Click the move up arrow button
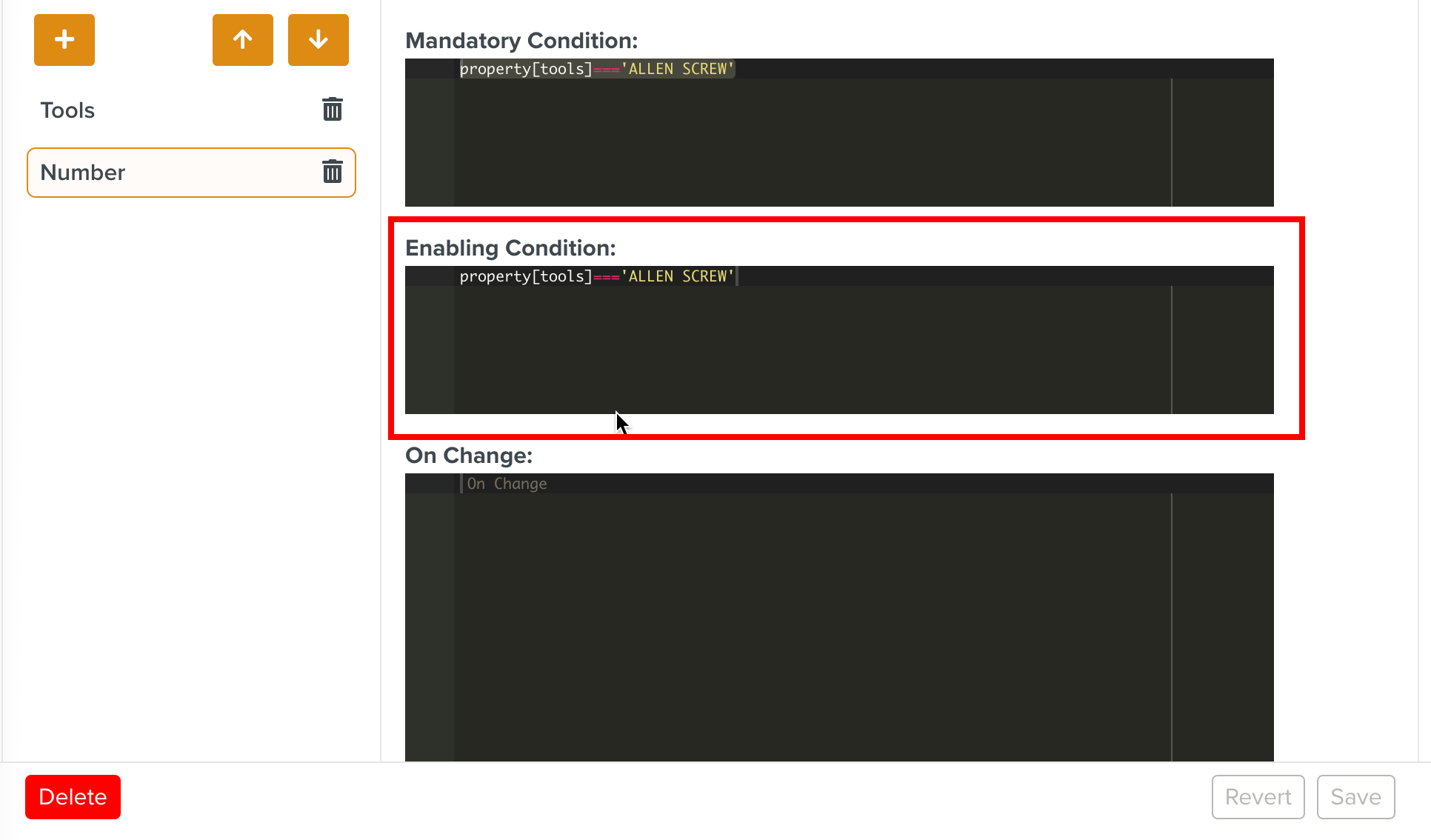This screenshot has width=1431, height=840. pyautogui.click(x=243, y=40)
